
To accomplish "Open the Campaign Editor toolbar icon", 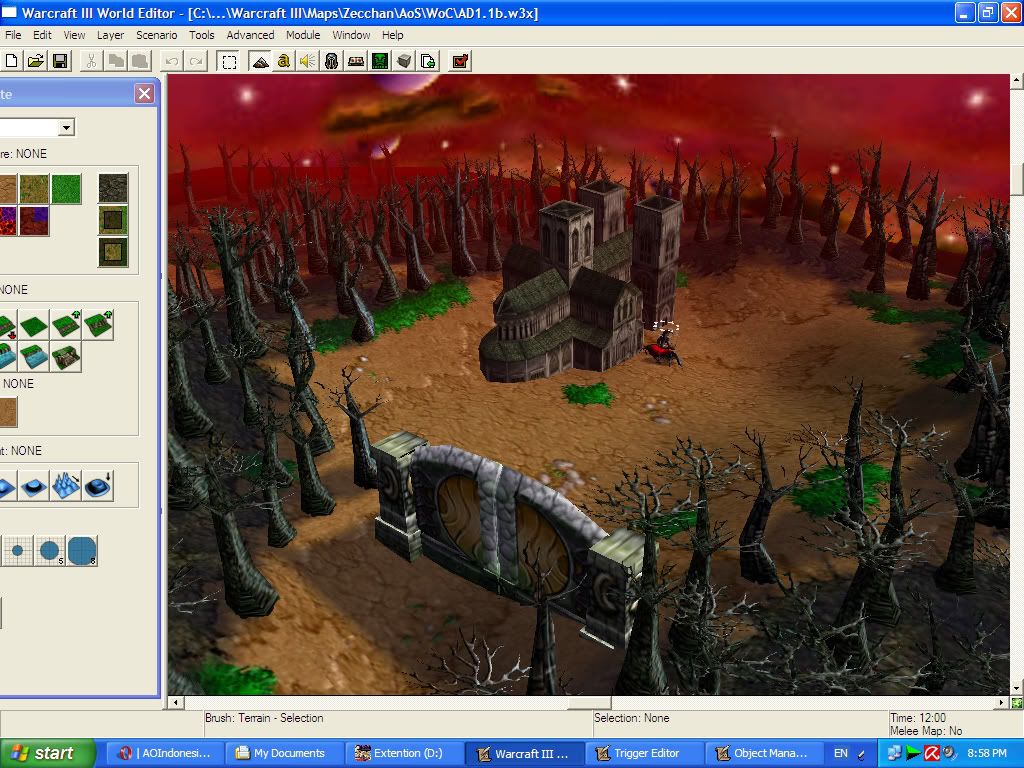I will (356, 61).
